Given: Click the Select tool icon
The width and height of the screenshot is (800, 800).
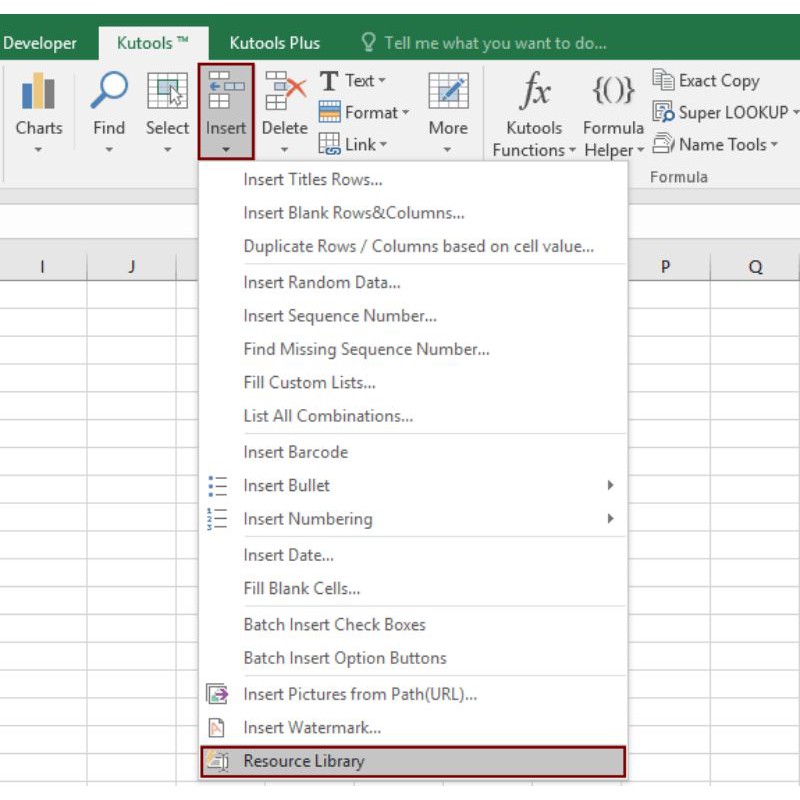Looking at the screenshot, I should pos(167,93).
